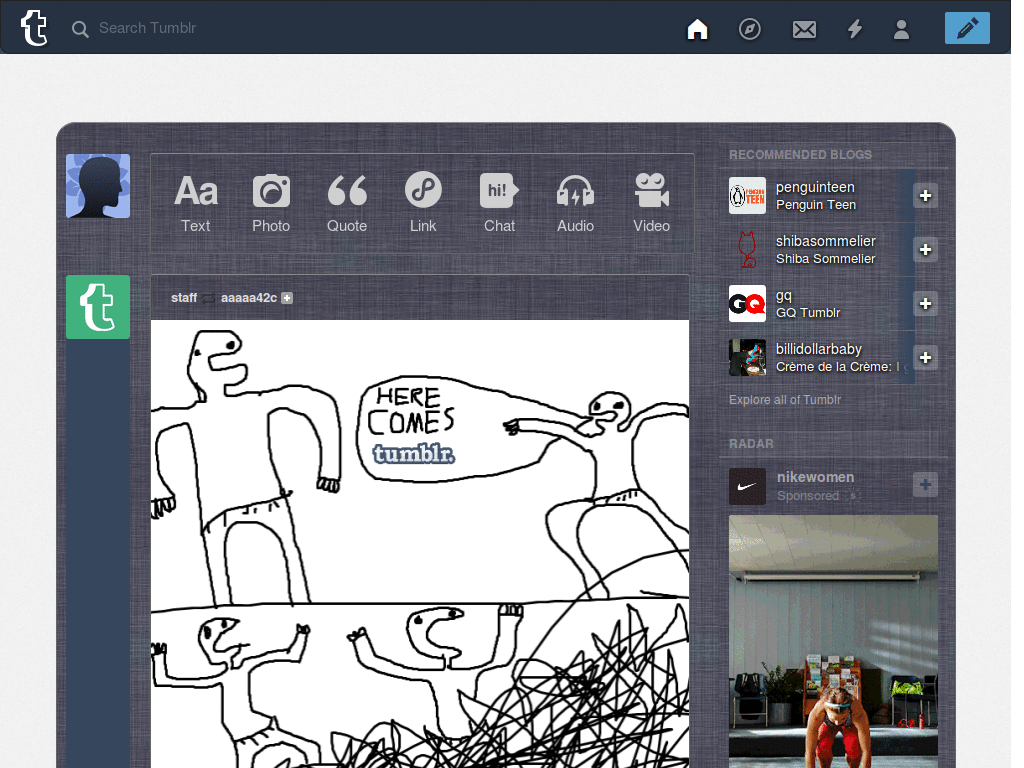Open the account person icon
Screen dimensions: 1024x768
[901, 29]
